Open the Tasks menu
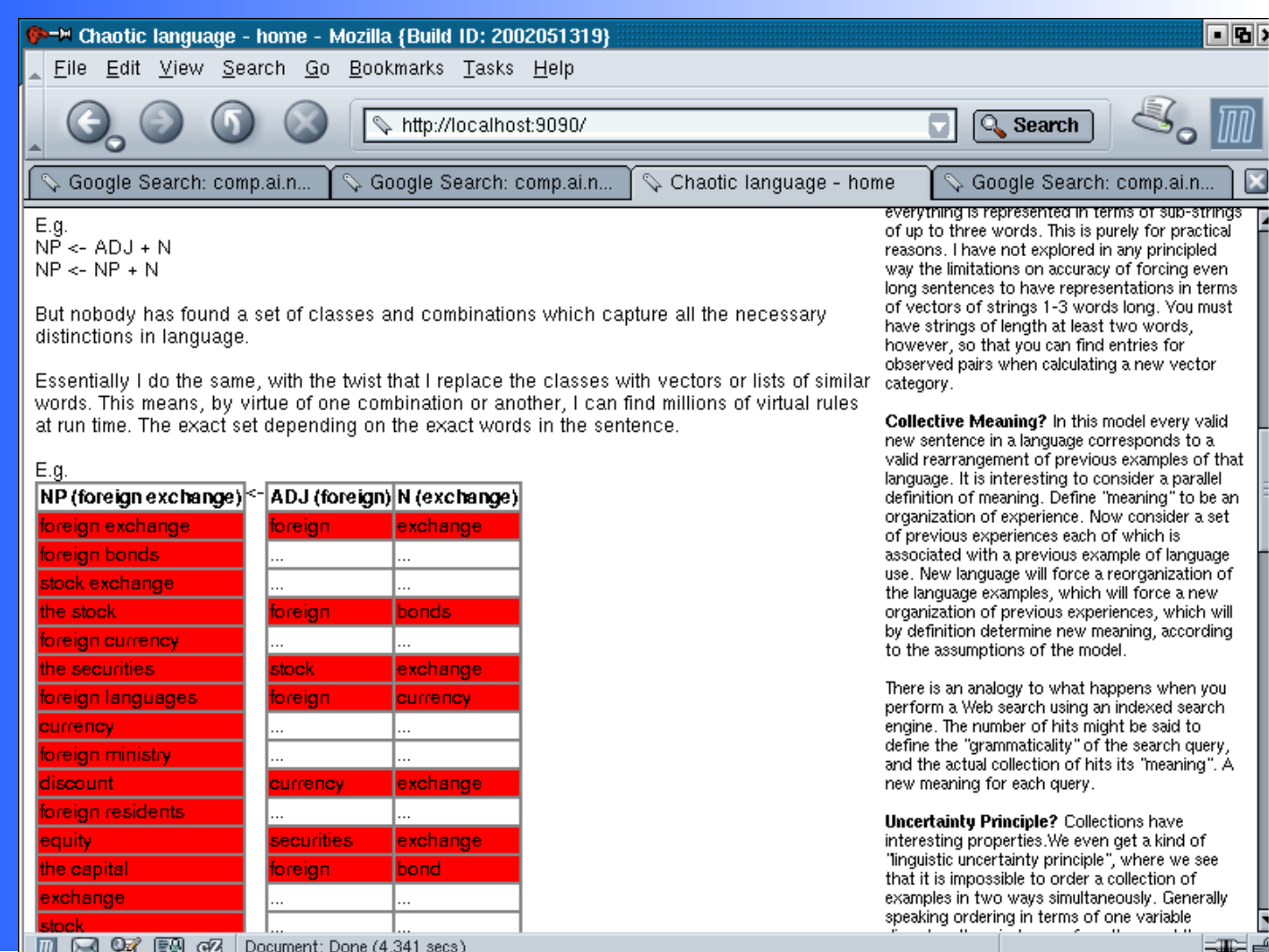 click(x=488, y=68)
